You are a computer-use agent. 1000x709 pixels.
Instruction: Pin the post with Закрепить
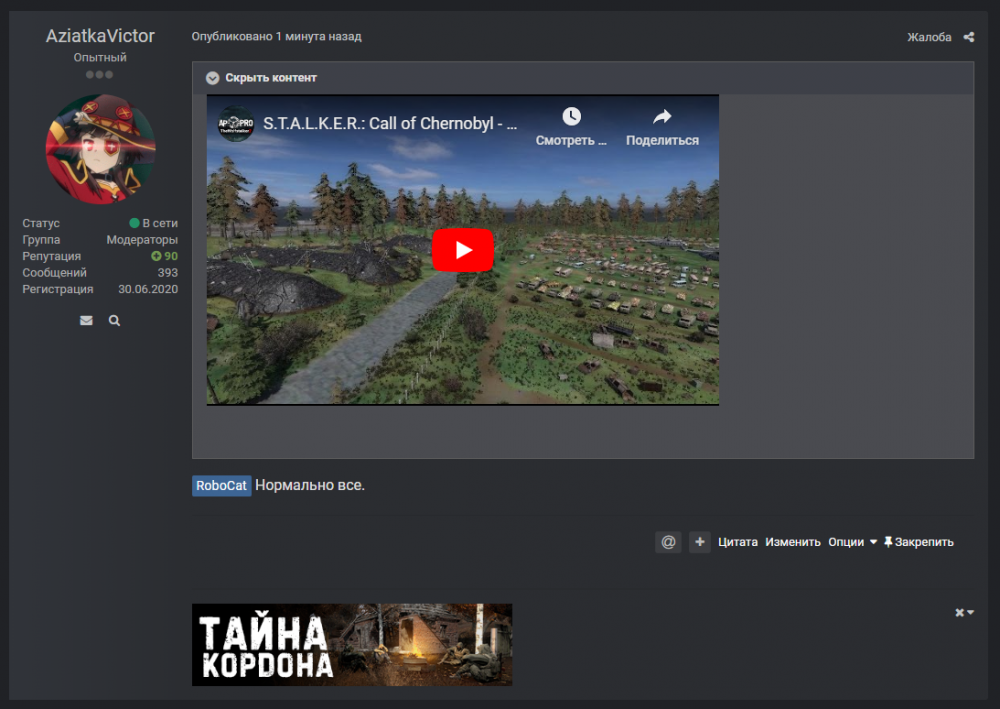pyautogui.click(x=918, y=542)
